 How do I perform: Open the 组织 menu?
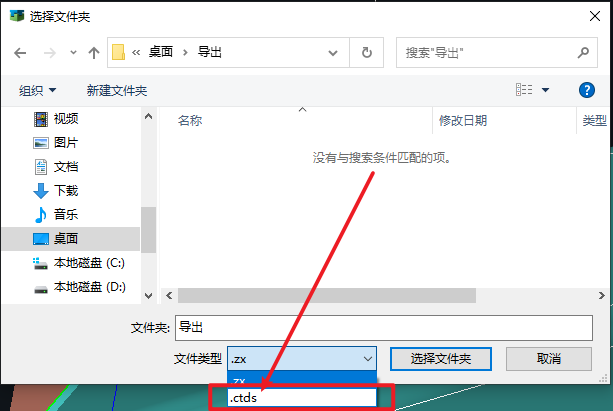click(x=38, y=91)
